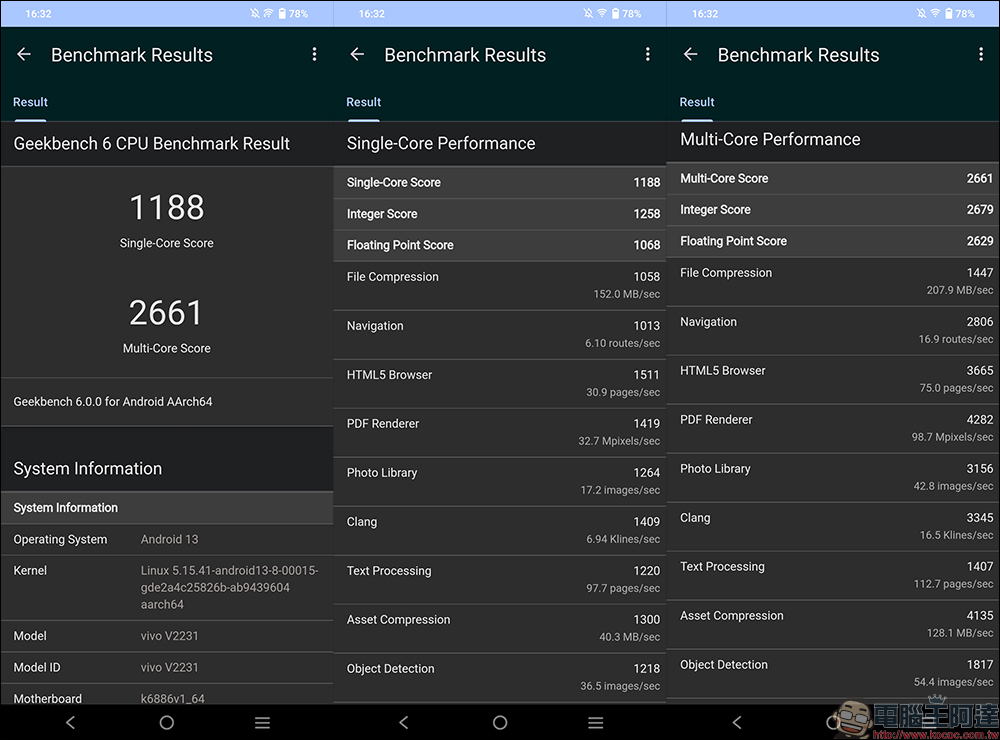Tap the PDF Renderer row under Multi-Core Performance
Image resolution: width=1000 pixels, height=740 pixels.
click(833, 428)
